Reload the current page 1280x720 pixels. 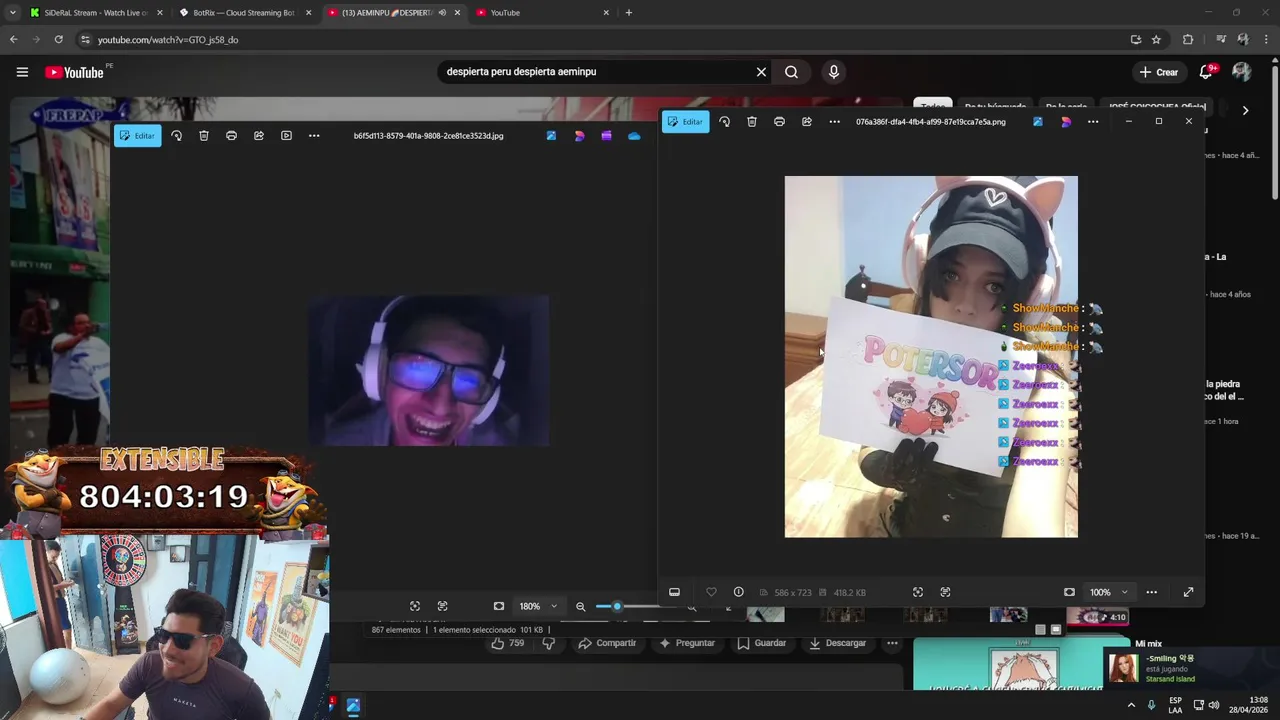(59, 40)
